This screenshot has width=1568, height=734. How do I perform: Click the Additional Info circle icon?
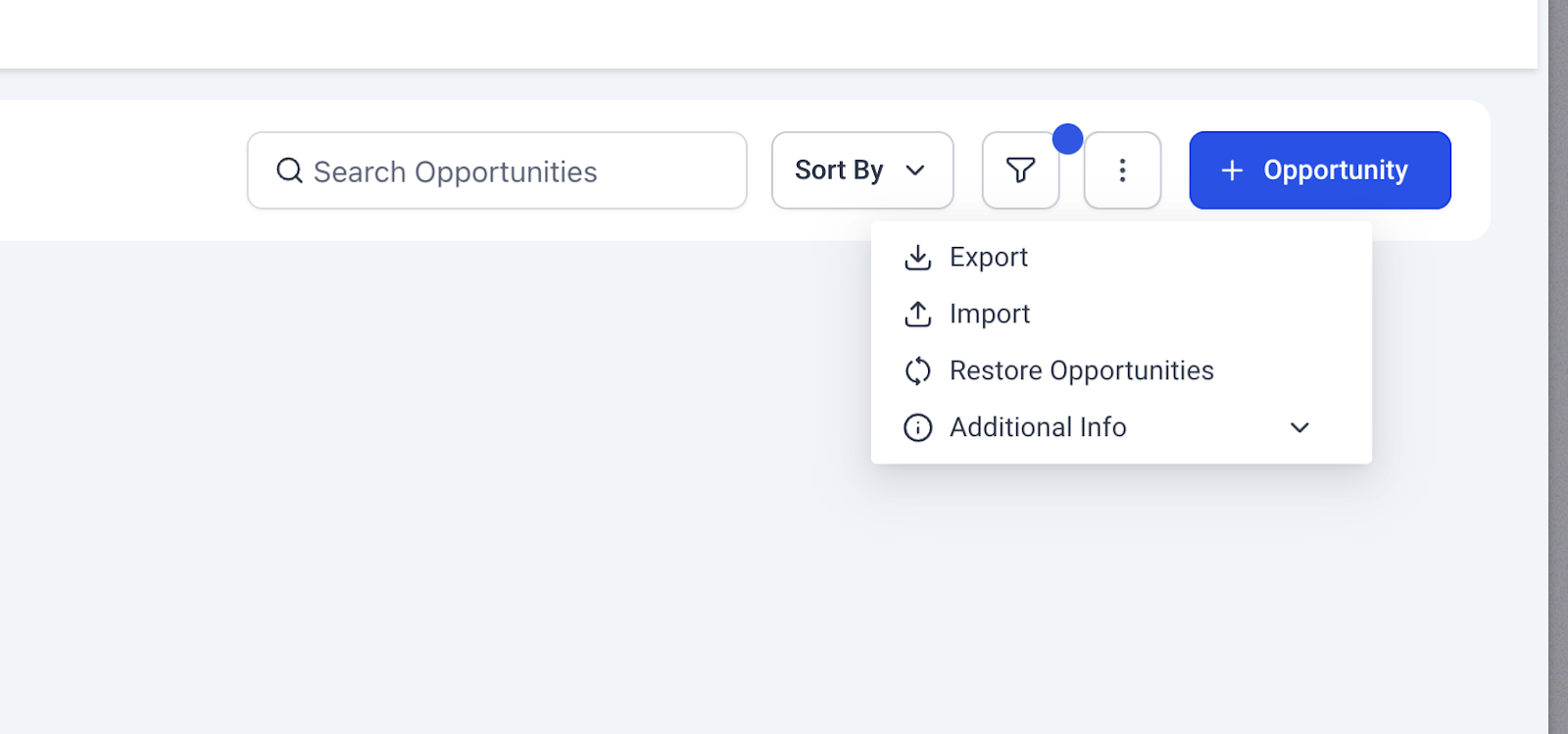917,428
